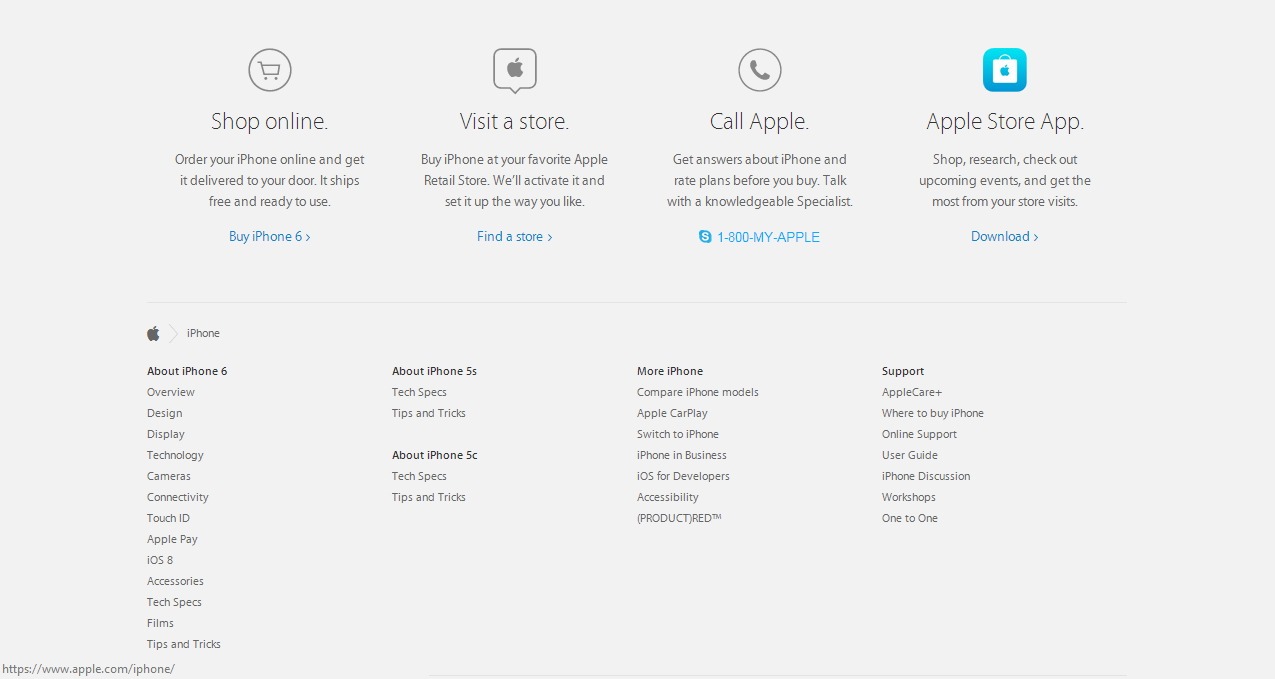Go to the Design page link

(165, 413)
